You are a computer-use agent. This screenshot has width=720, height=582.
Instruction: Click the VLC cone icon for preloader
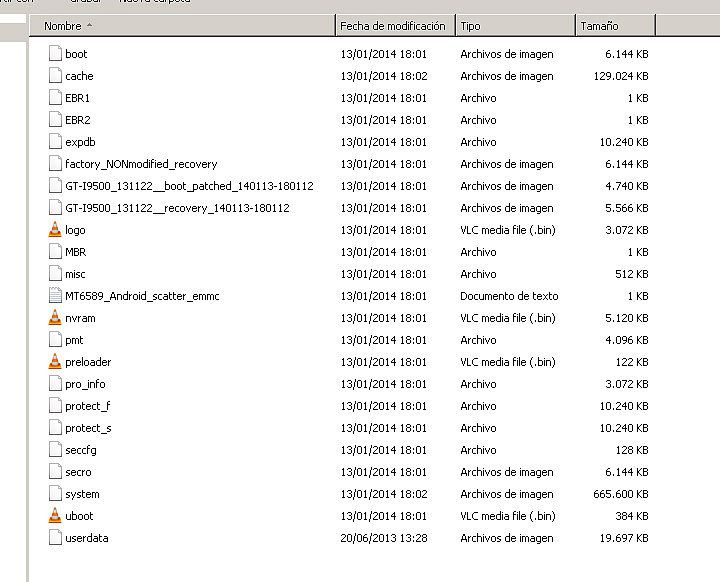(x=55, y=362)
